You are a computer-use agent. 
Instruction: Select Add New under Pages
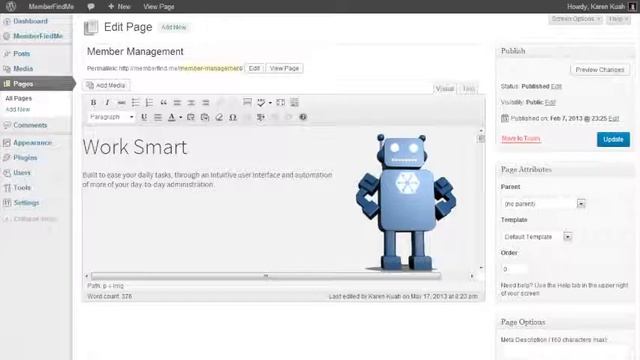tap(18, 109)
